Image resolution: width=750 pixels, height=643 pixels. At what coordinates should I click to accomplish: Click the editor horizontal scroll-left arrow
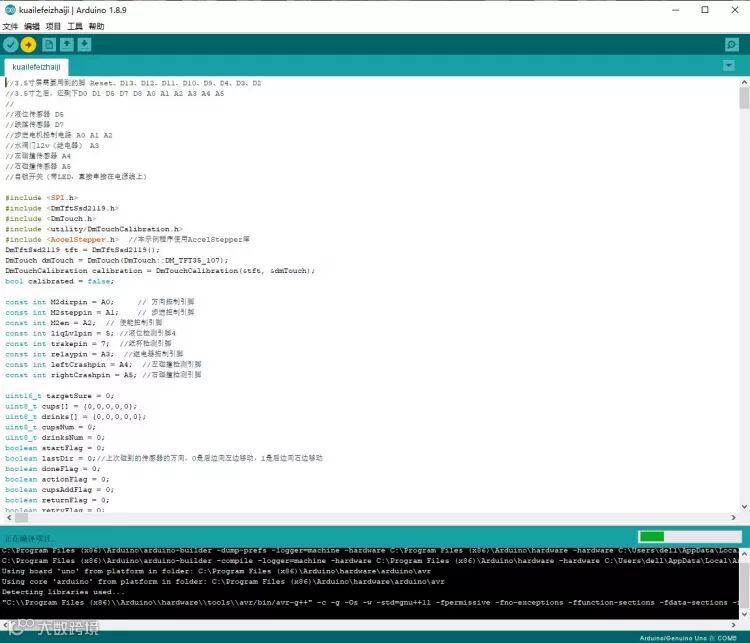click(8, 518)
